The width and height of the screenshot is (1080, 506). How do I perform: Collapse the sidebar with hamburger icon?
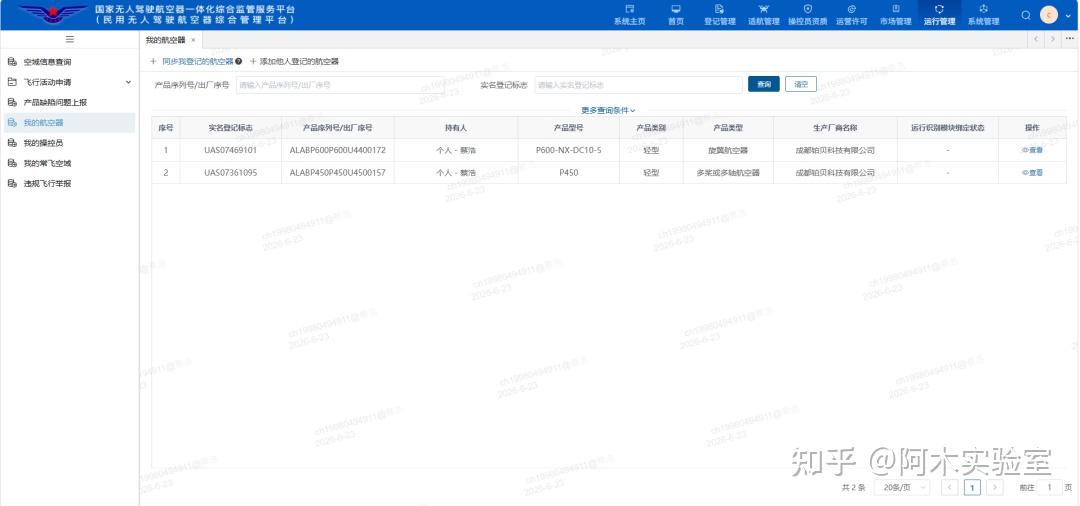click(70, 39)
